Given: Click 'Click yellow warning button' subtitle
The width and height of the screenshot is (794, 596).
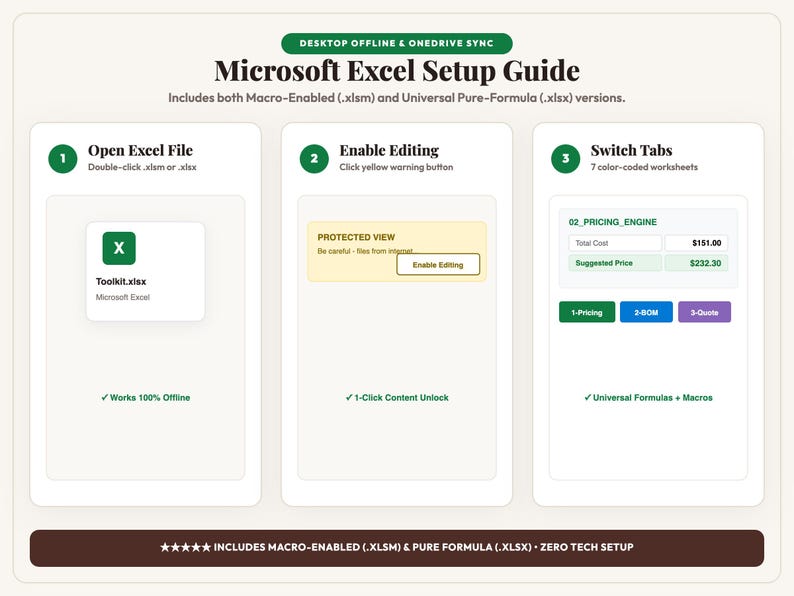Looking at the screenshot, I should click(x=396, y=167).
